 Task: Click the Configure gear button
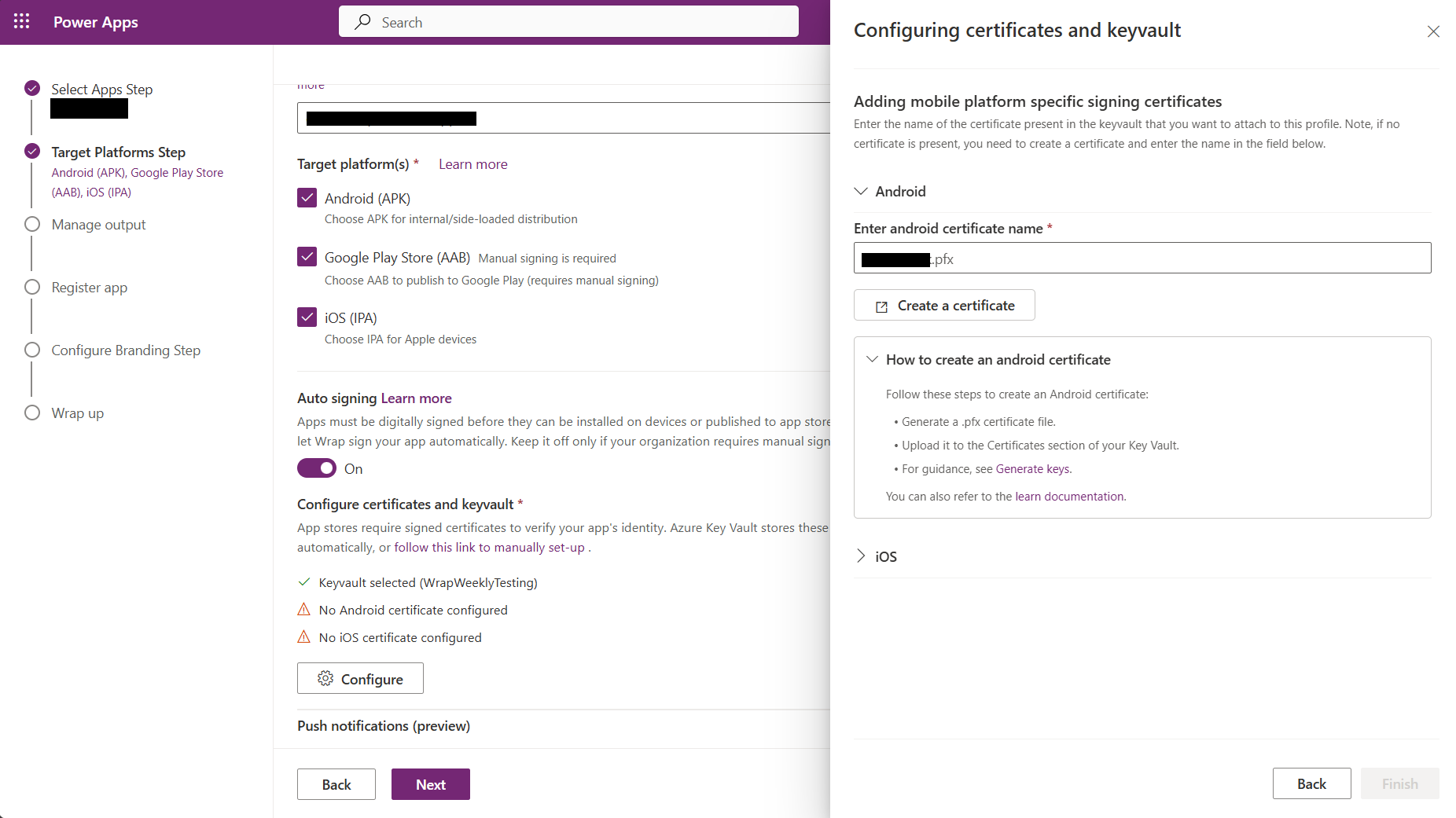pyautogui.click(x=360, y=679)
